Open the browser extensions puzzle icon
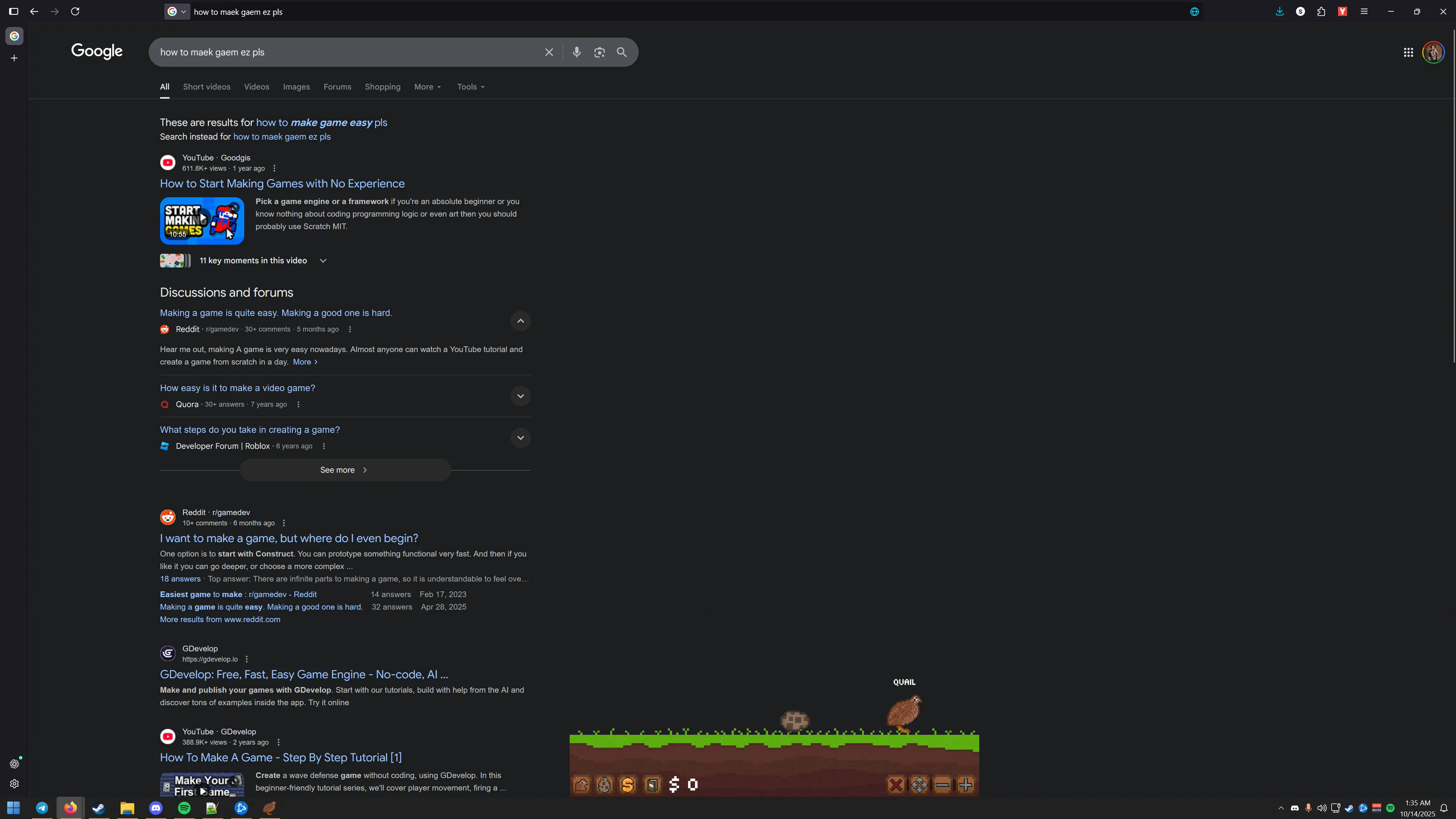Viewport: 1456px width, 819px height. tap(1321, 11)
